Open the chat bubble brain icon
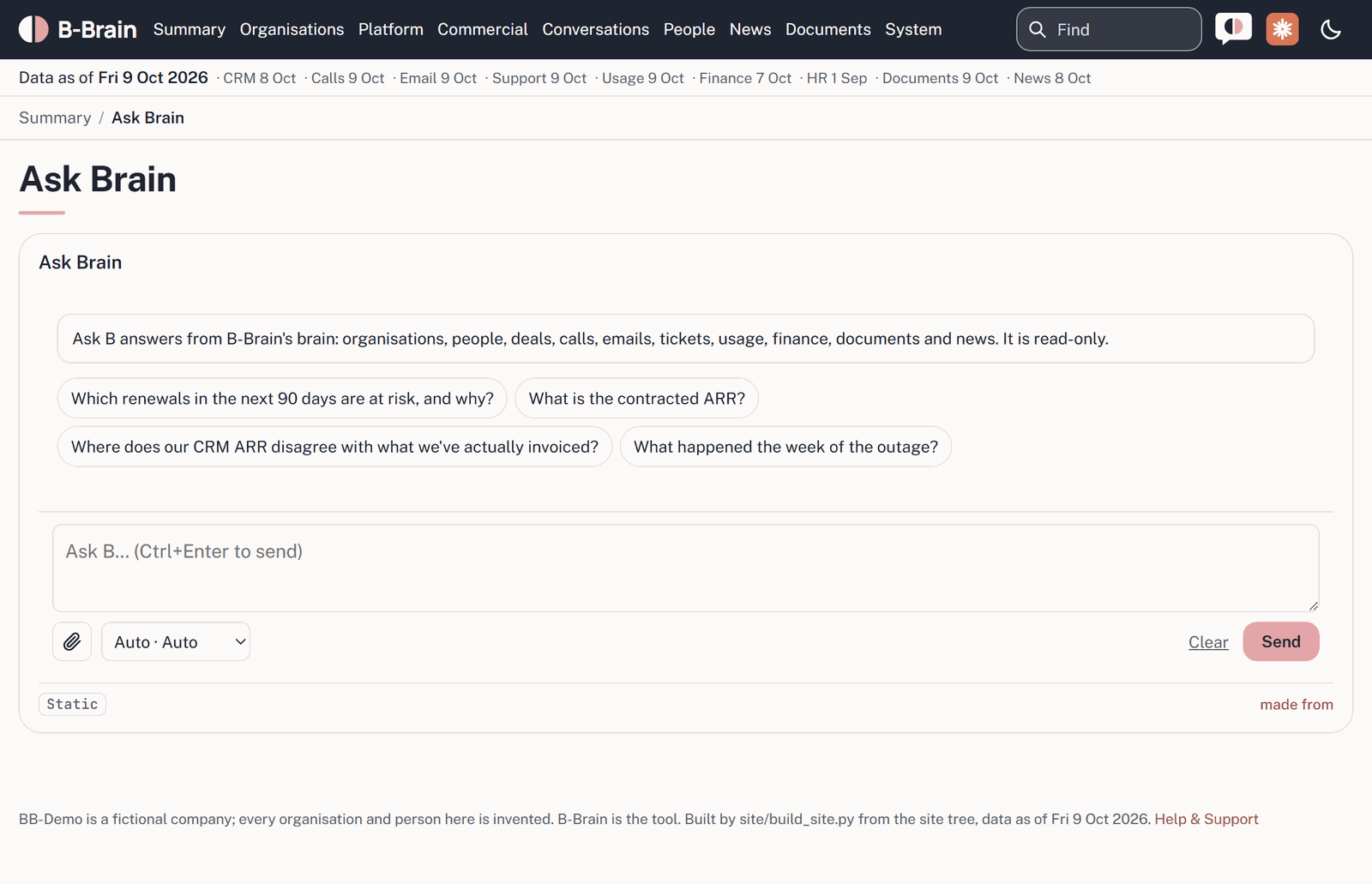 click(x=1233, y=29)
